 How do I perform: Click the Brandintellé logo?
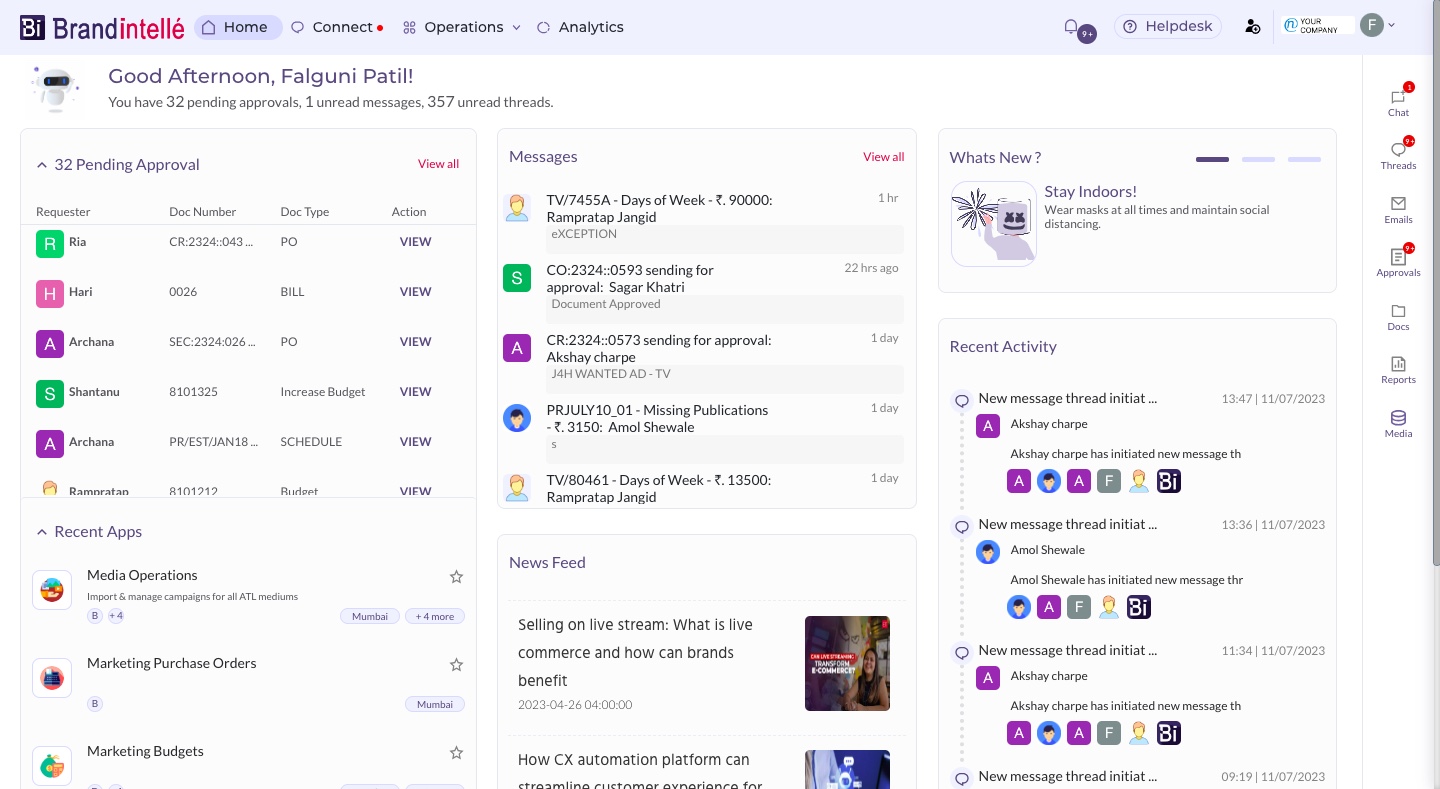102,27
